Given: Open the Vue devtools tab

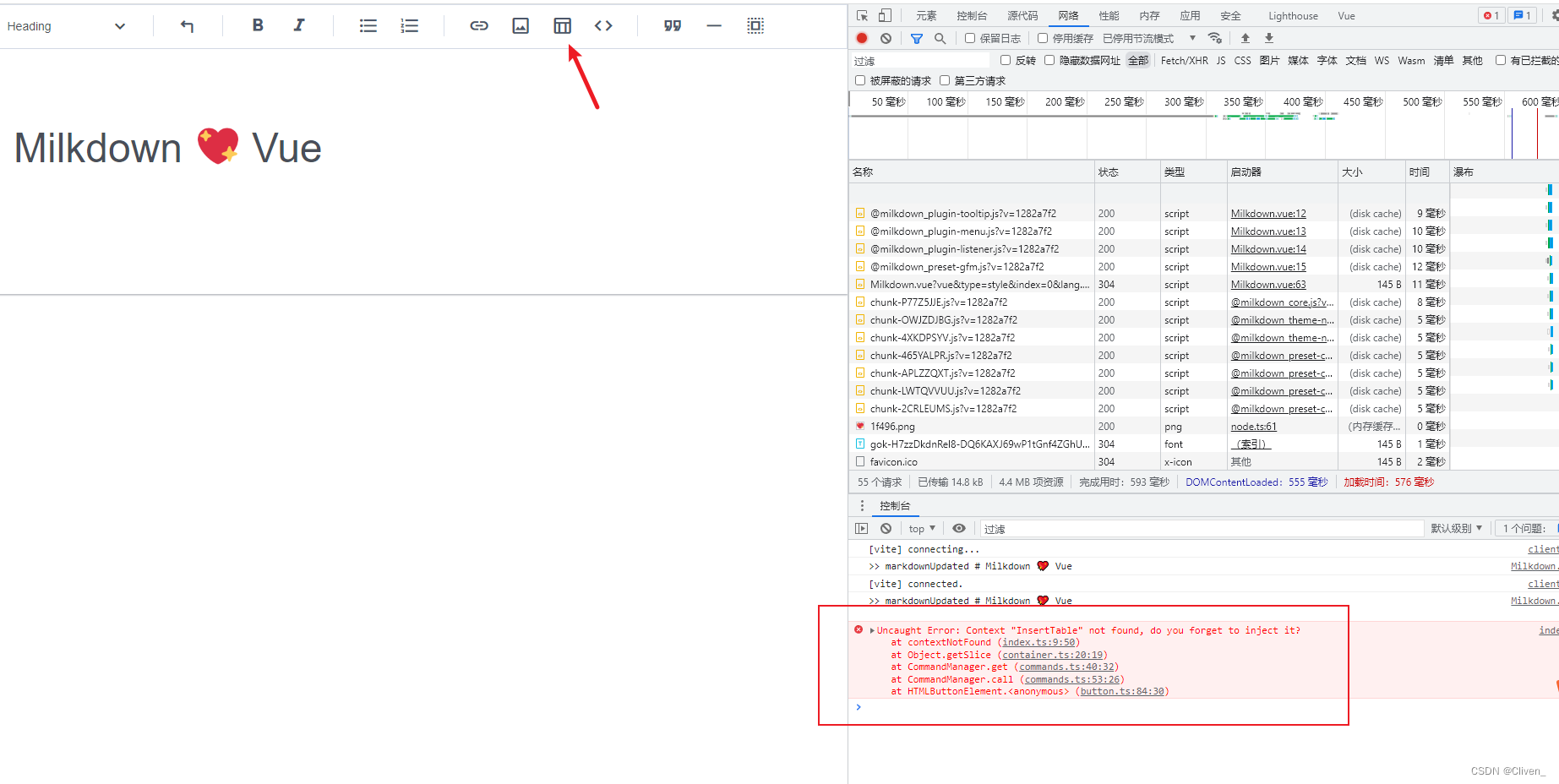Looking at the screenshot, I should tap(1346, 16).
